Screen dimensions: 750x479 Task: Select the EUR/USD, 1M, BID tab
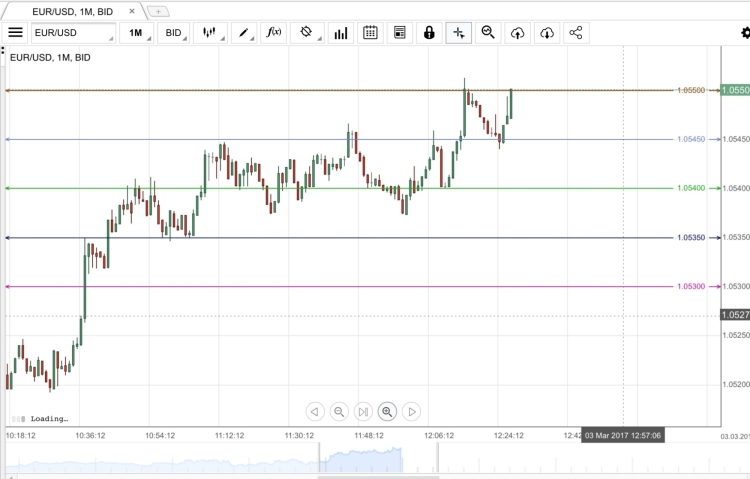[73, 11]
